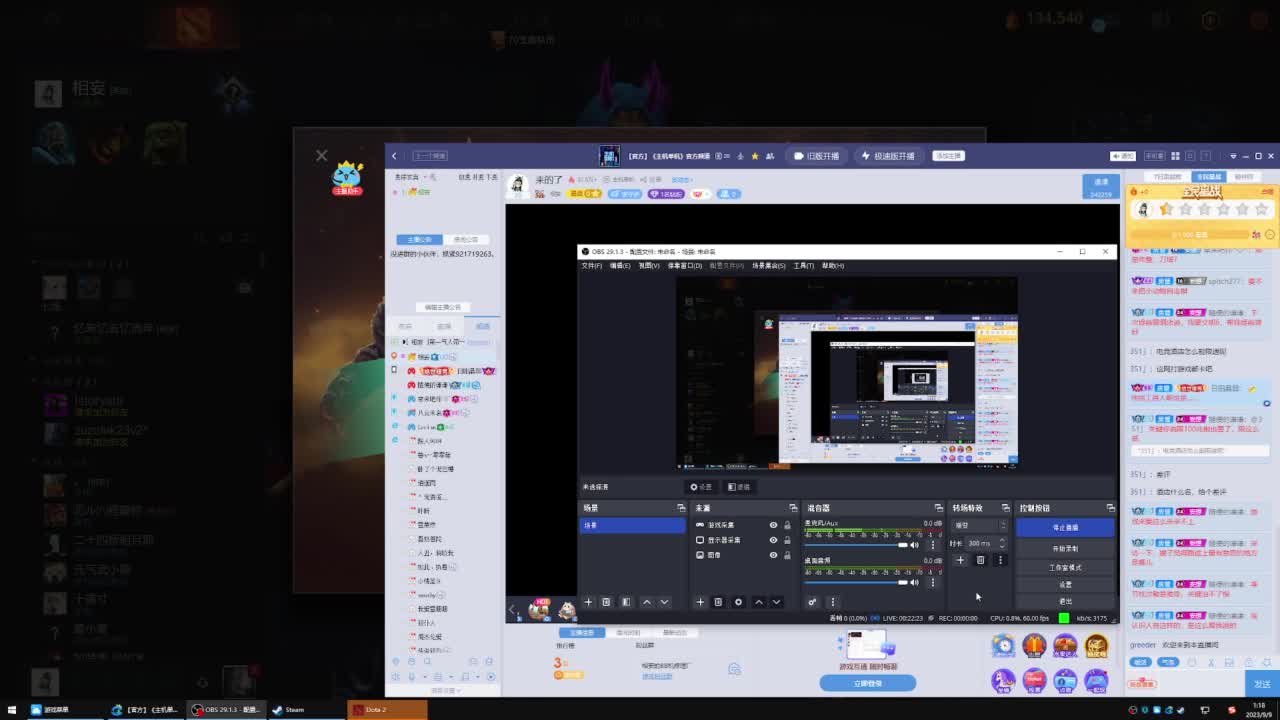Open transition properties kebab menu

[1000, 560]
